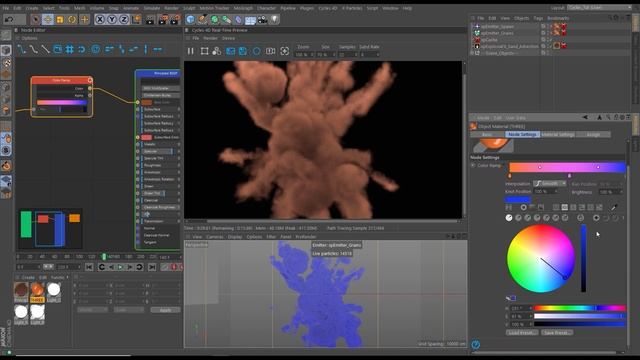The image size is (640, 360).
Task: Select xpEmitter_Spawn in Object Manager
Action: (497, 27)
